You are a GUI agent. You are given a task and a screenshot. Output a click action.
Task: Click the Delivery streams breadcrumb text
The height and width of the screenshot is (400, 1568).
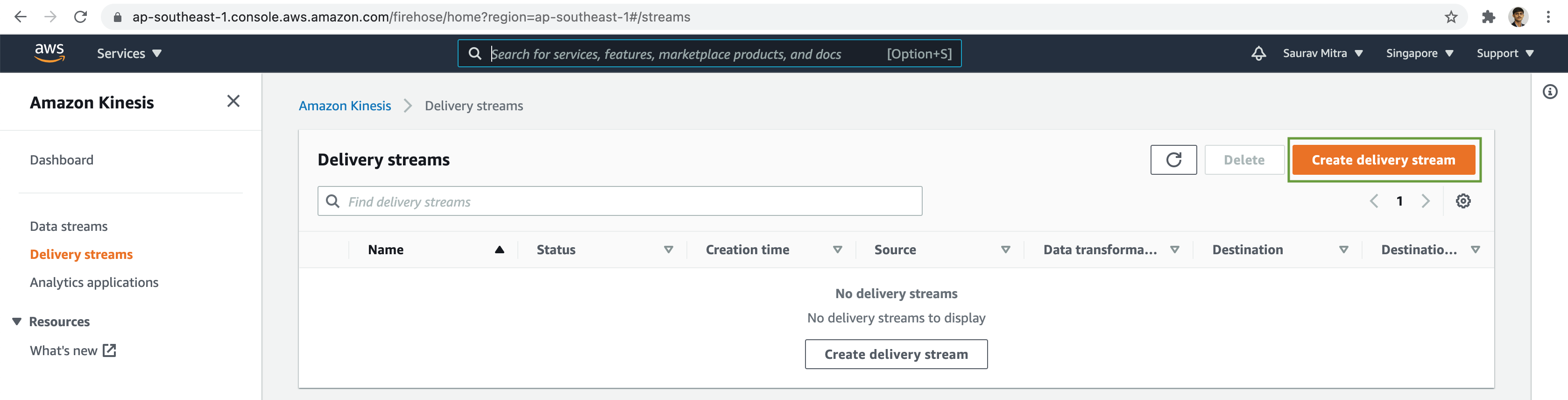(x=473, y=106)
